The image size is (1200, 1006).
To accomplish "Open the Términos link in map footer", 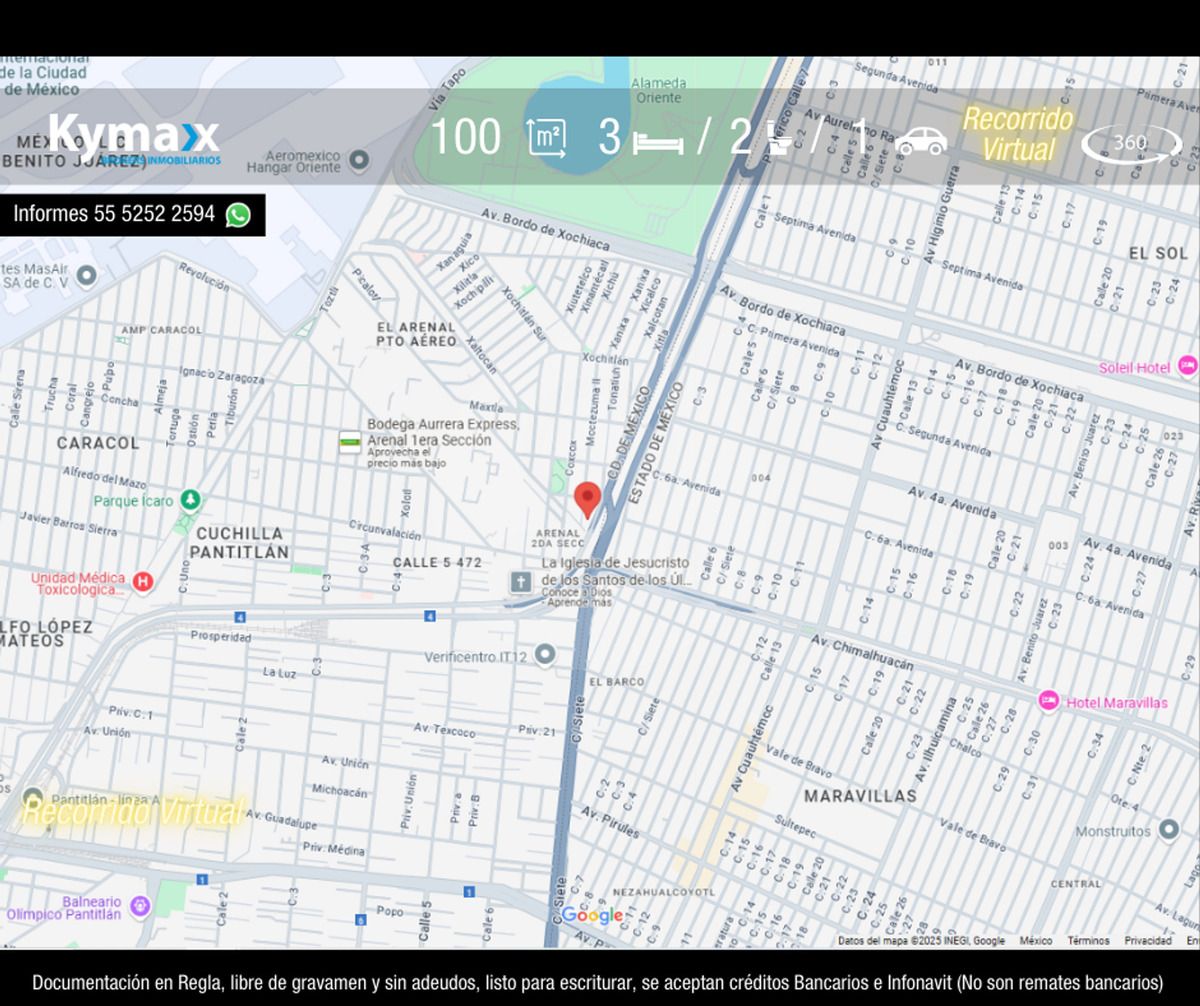I will (1088, 941).
